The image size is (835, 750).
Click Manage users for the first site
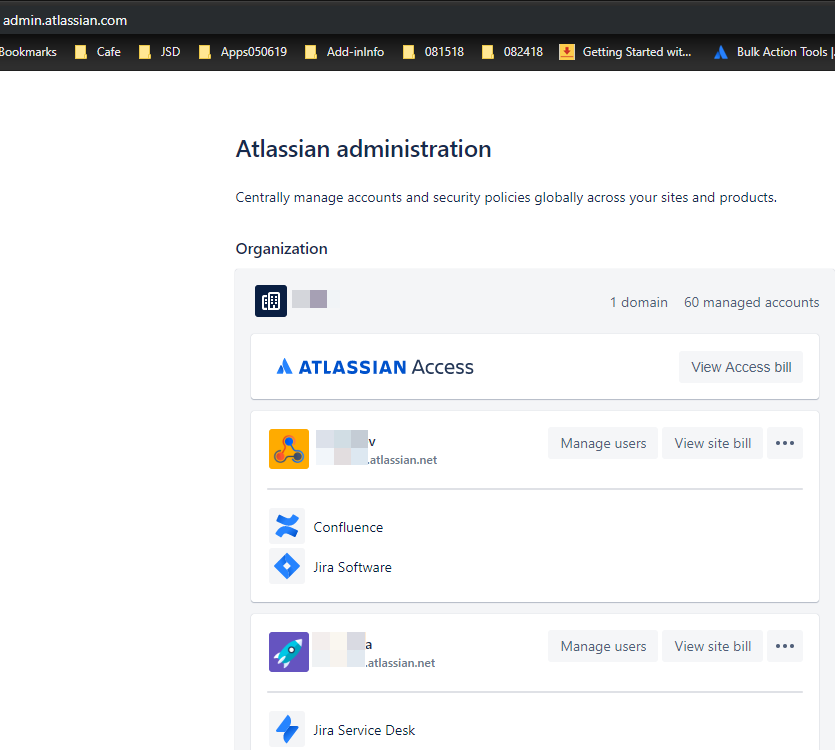[x=603, y=443]
